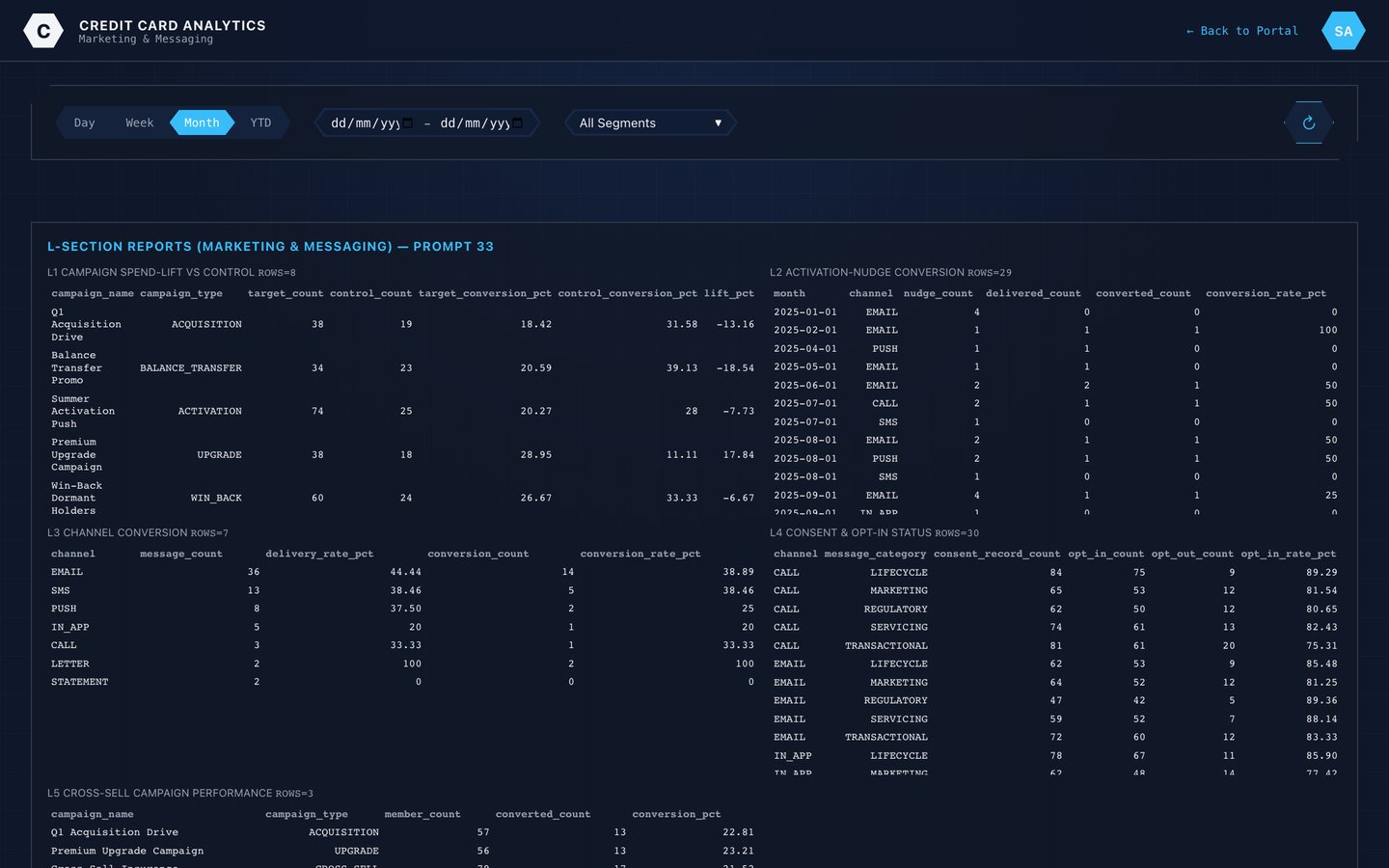This screenshot has width=1389, height=868.
Task: Click message_count column header in L3
Action: click(181, 554)
